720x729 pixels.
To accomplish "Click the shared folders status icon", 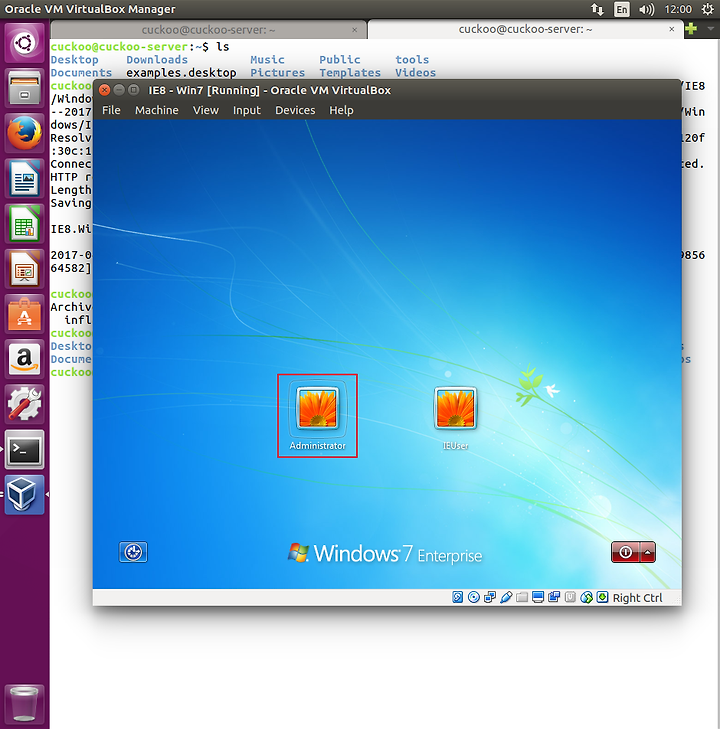I will pos(522,597).
